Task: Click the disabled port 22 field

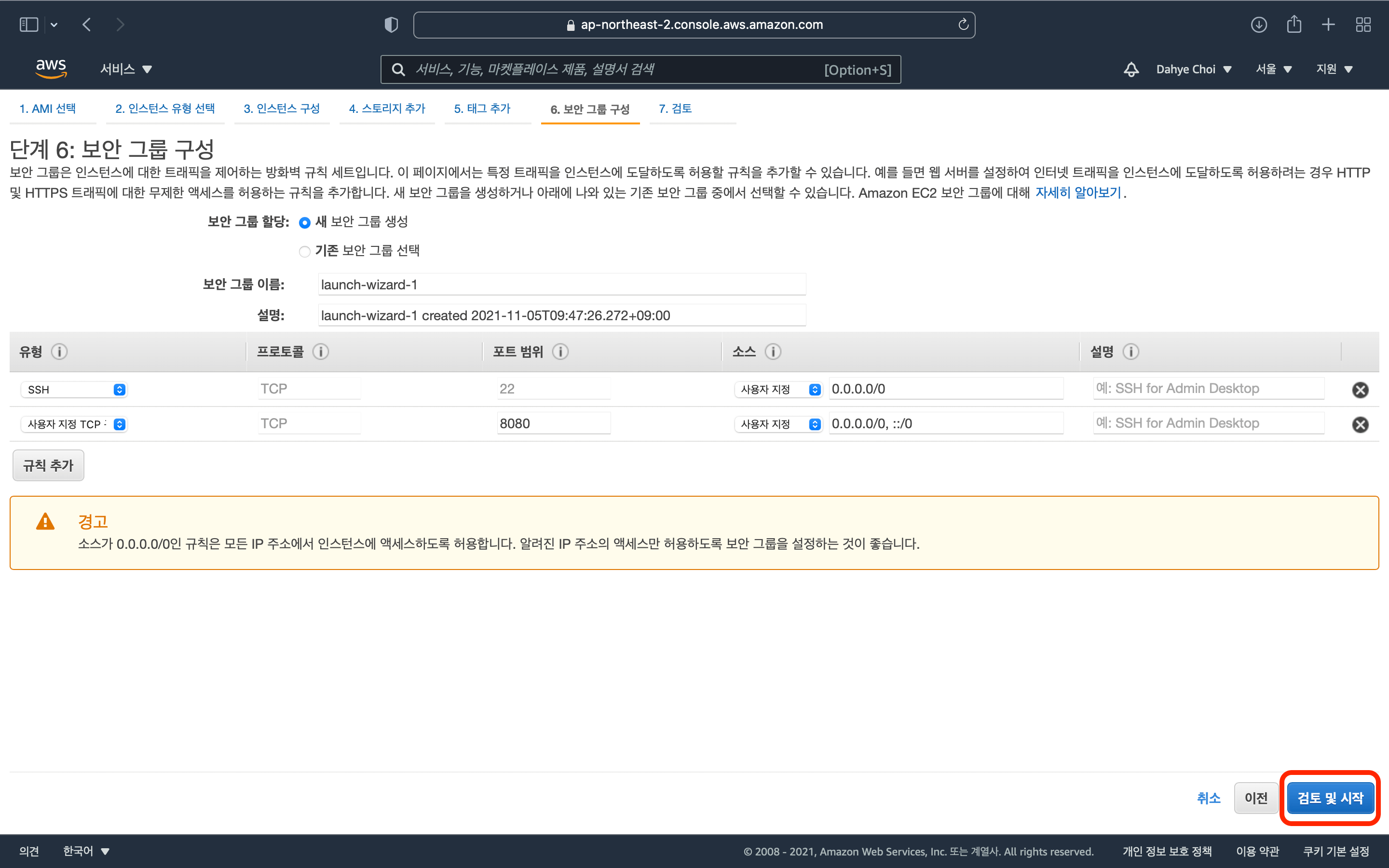Action: click(x=554, y=389)
